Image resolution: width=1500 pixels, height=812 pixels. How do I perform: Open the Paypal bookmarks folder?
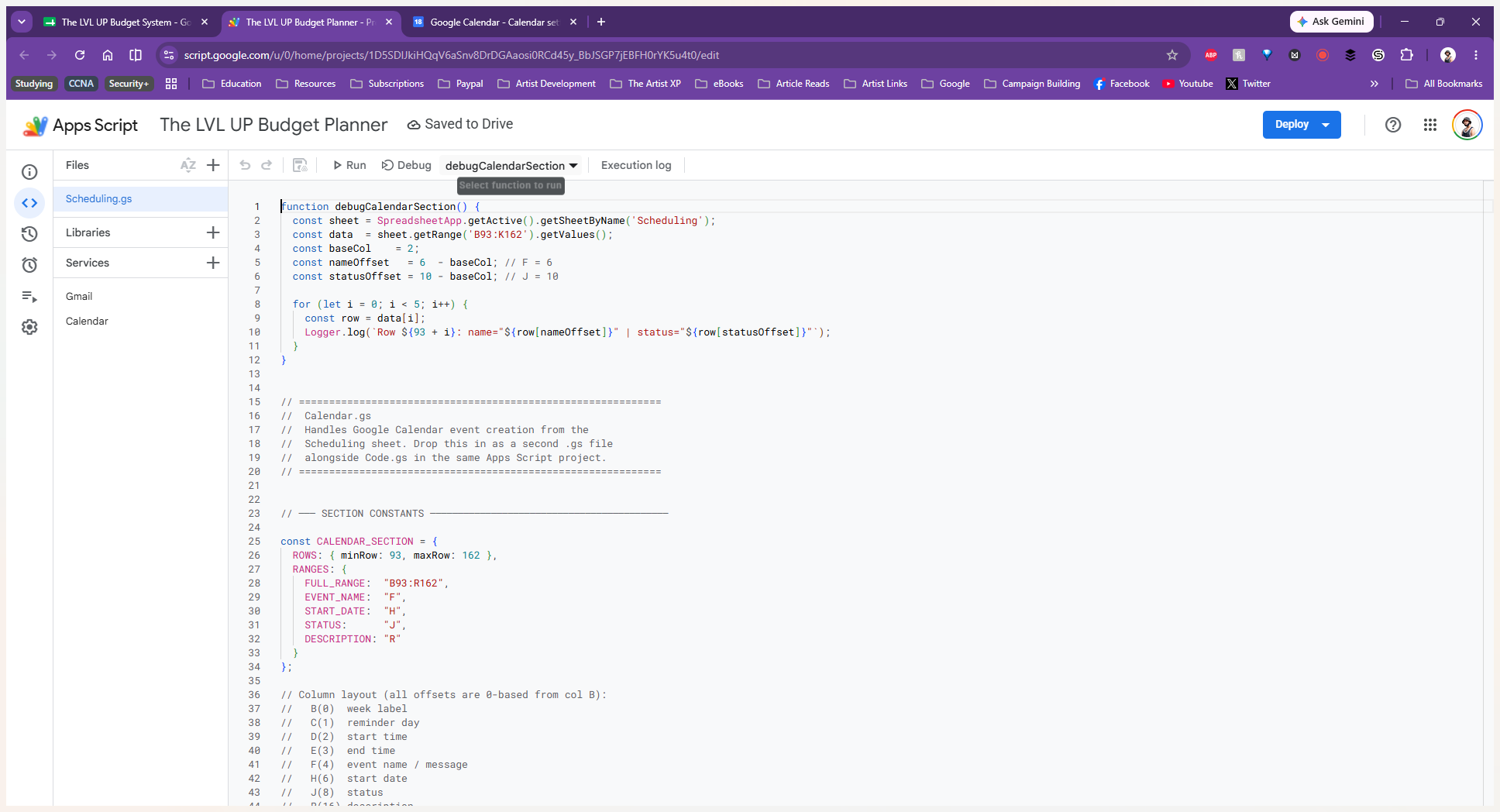[460, 84]
